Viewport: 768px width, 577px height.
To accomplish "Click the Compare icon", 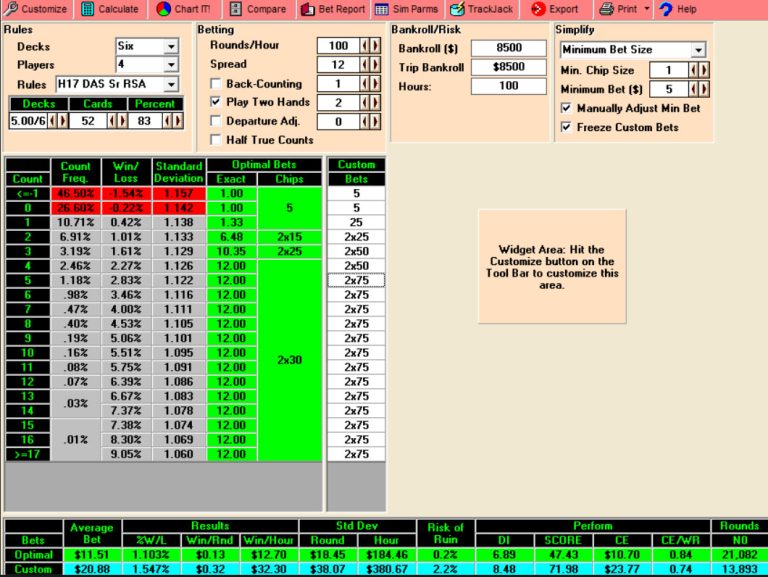I will point(236,8).
